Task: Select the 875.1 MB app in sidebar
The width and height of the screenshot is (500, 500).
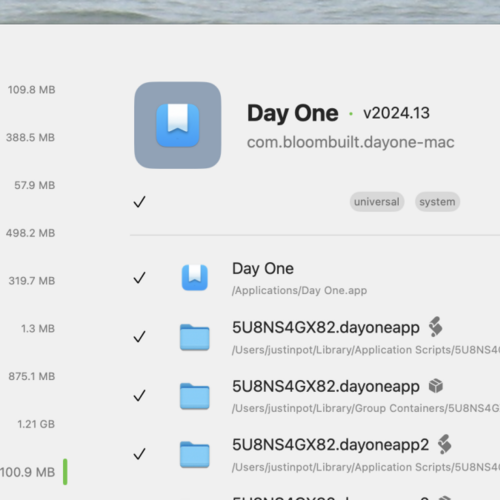Action: pos(32,376)
